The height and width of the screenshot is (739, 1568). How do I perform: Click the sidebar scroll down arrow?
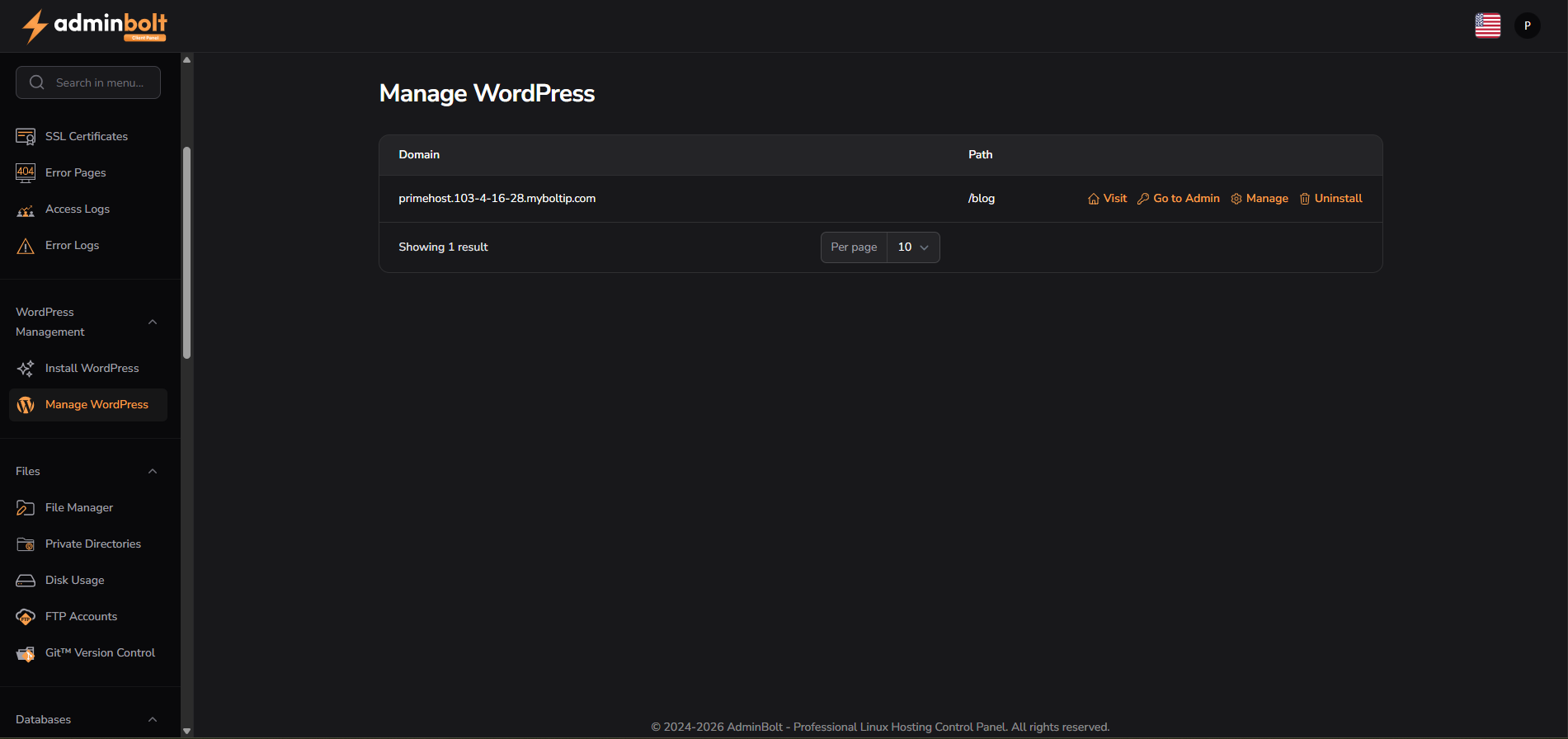tap(187, 731)
